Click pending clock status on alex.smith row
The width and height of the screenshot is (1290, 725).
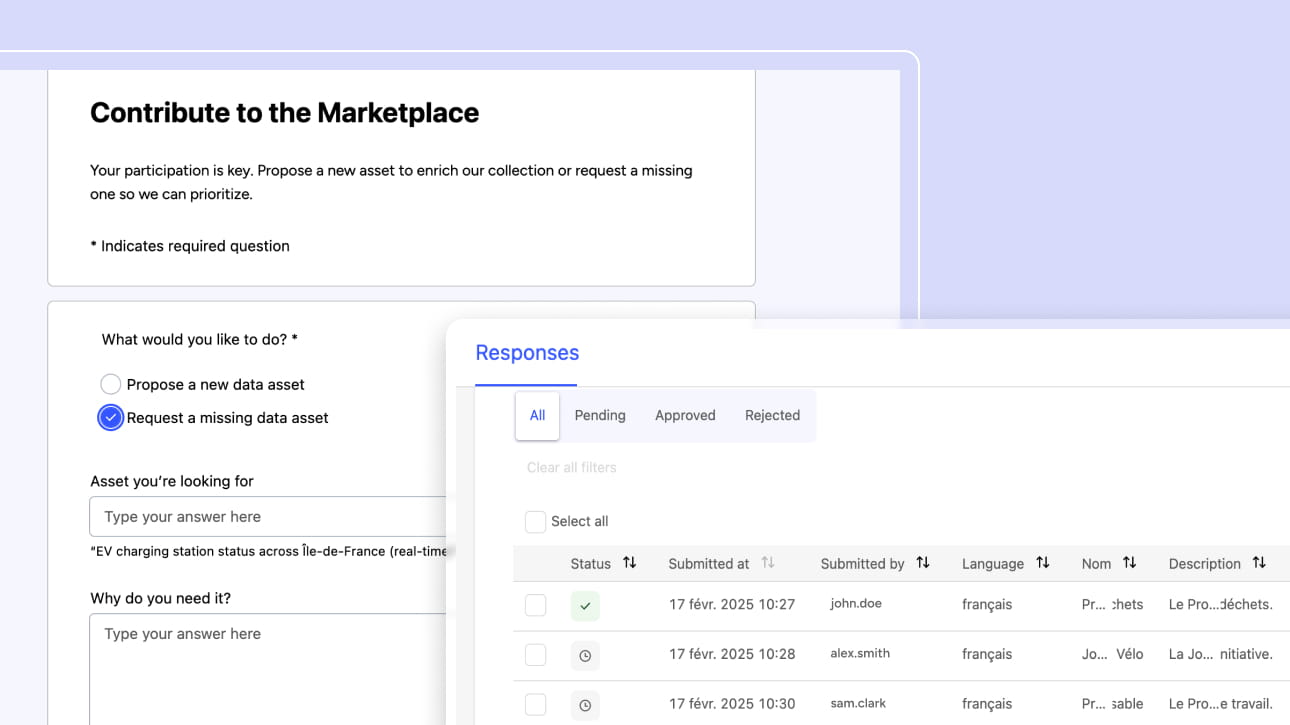click(585, 655)
